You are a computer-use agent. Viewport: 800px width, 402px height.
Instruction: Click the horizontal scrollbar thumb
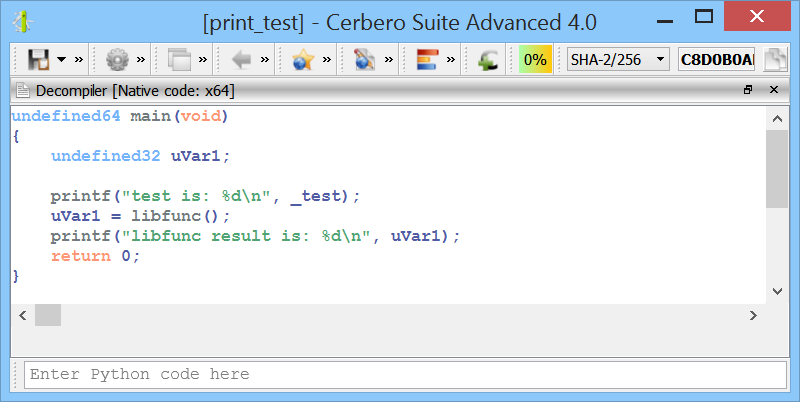pos(48,315)
